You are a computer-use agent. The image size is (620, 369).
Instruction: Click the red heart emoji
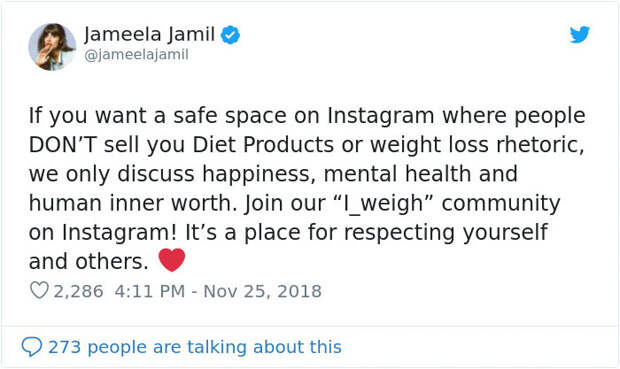tap(172, 260)
